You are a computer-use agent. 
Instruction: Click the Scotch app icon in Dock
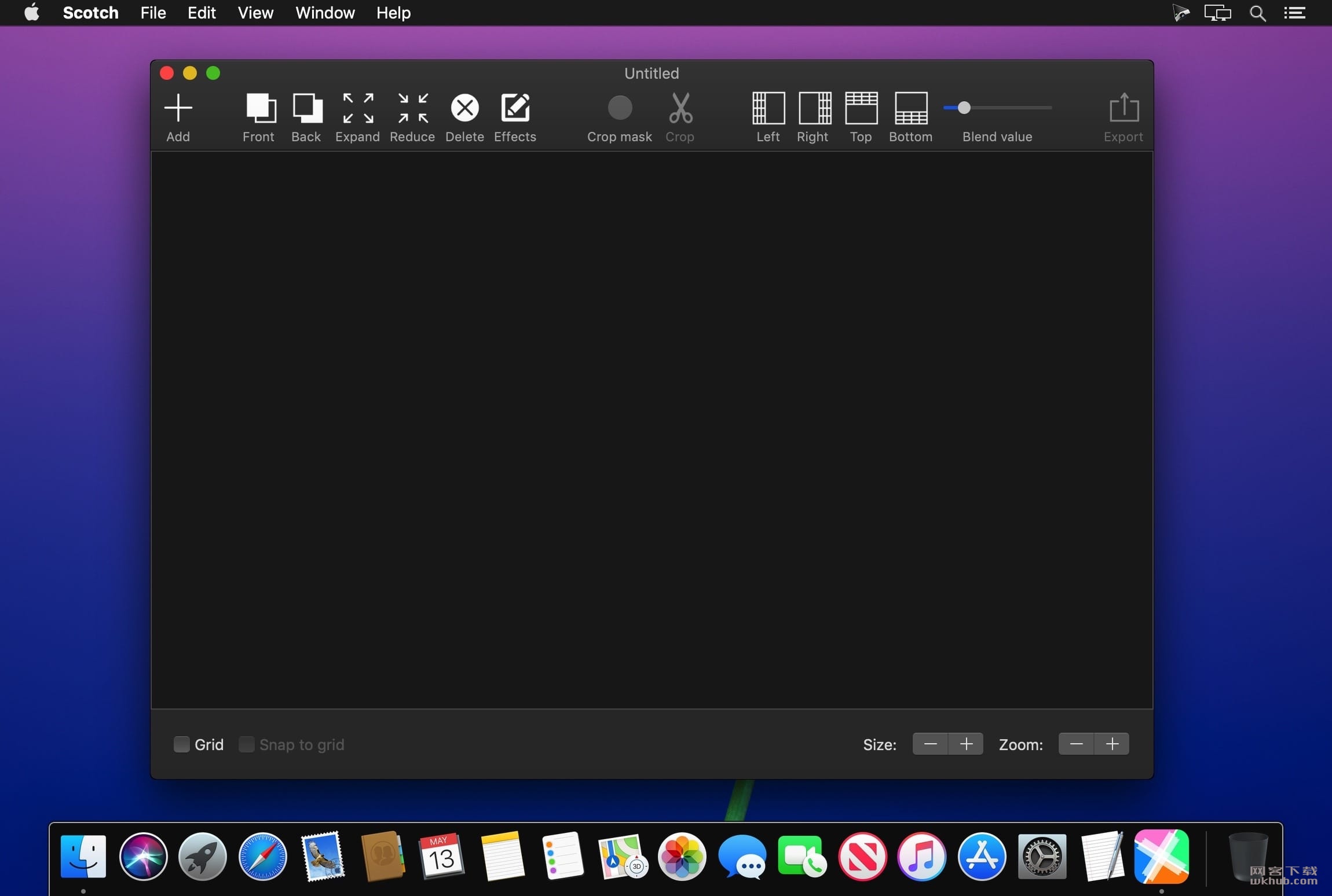(1162, 857)
